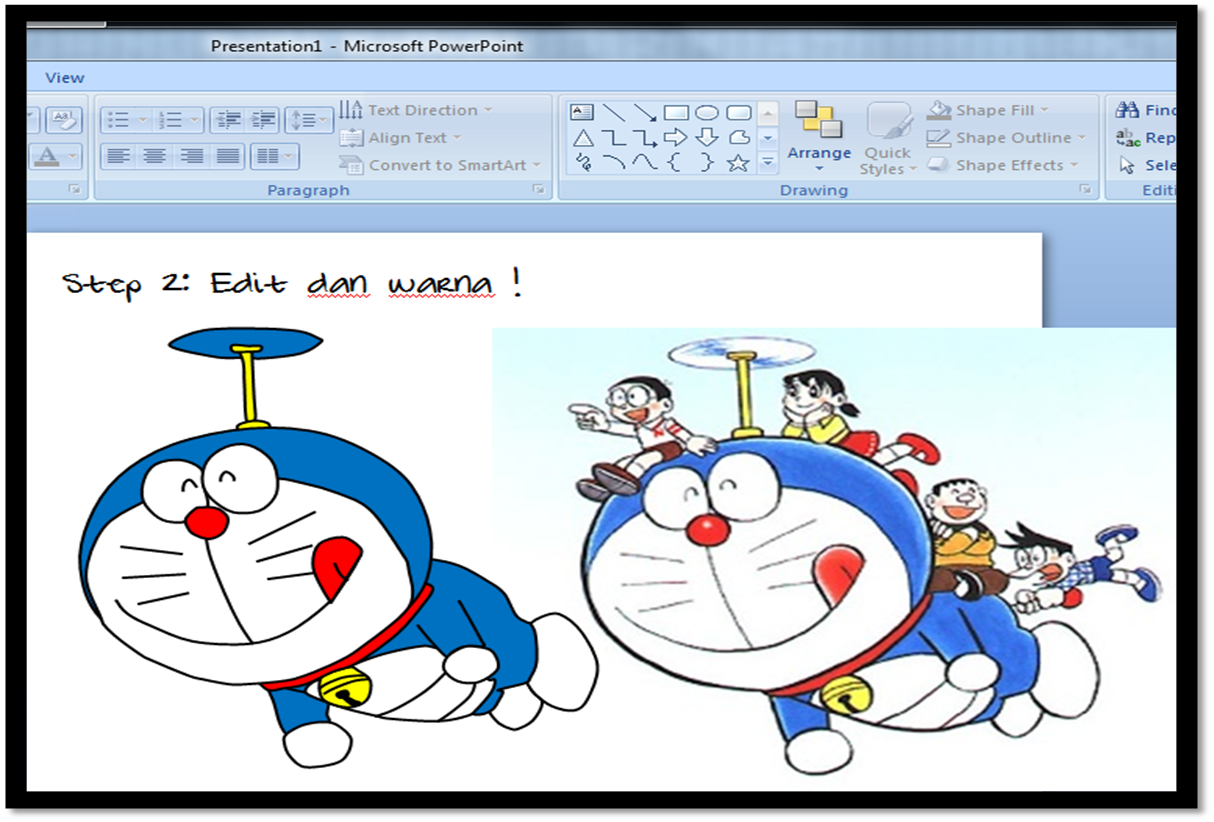Open the Line Spacing dropdown
This screenshot has width=1214, height=822.
pos(308,120)
